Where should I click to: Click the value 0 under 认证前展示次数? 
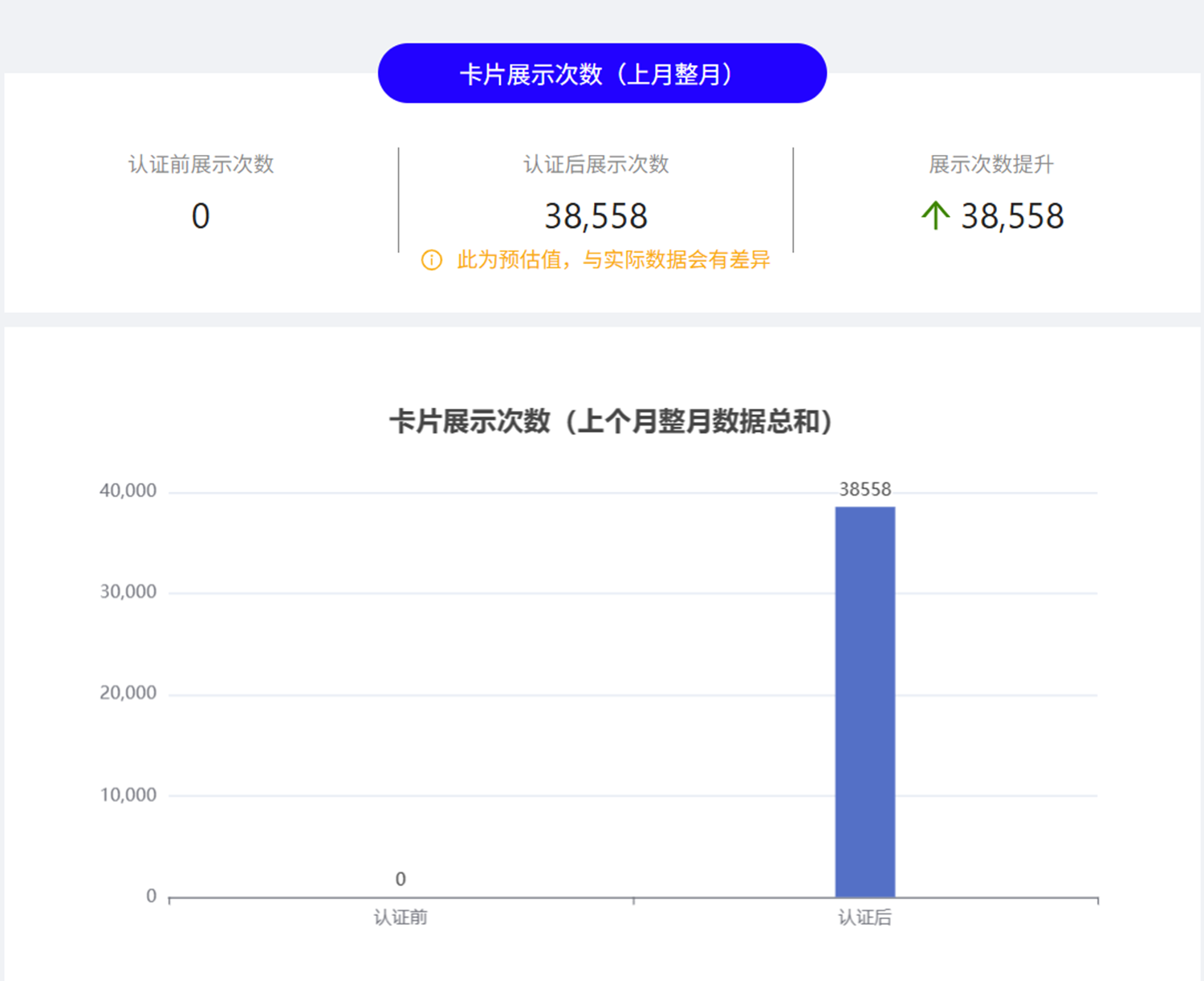pyautogui.click(x=201, y=217)
